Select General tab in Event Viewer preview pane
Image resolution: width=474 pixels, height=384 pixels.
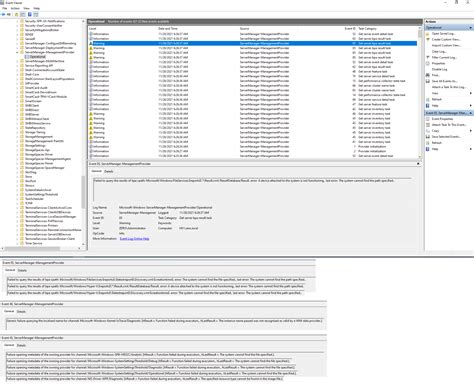pos(96,171)
